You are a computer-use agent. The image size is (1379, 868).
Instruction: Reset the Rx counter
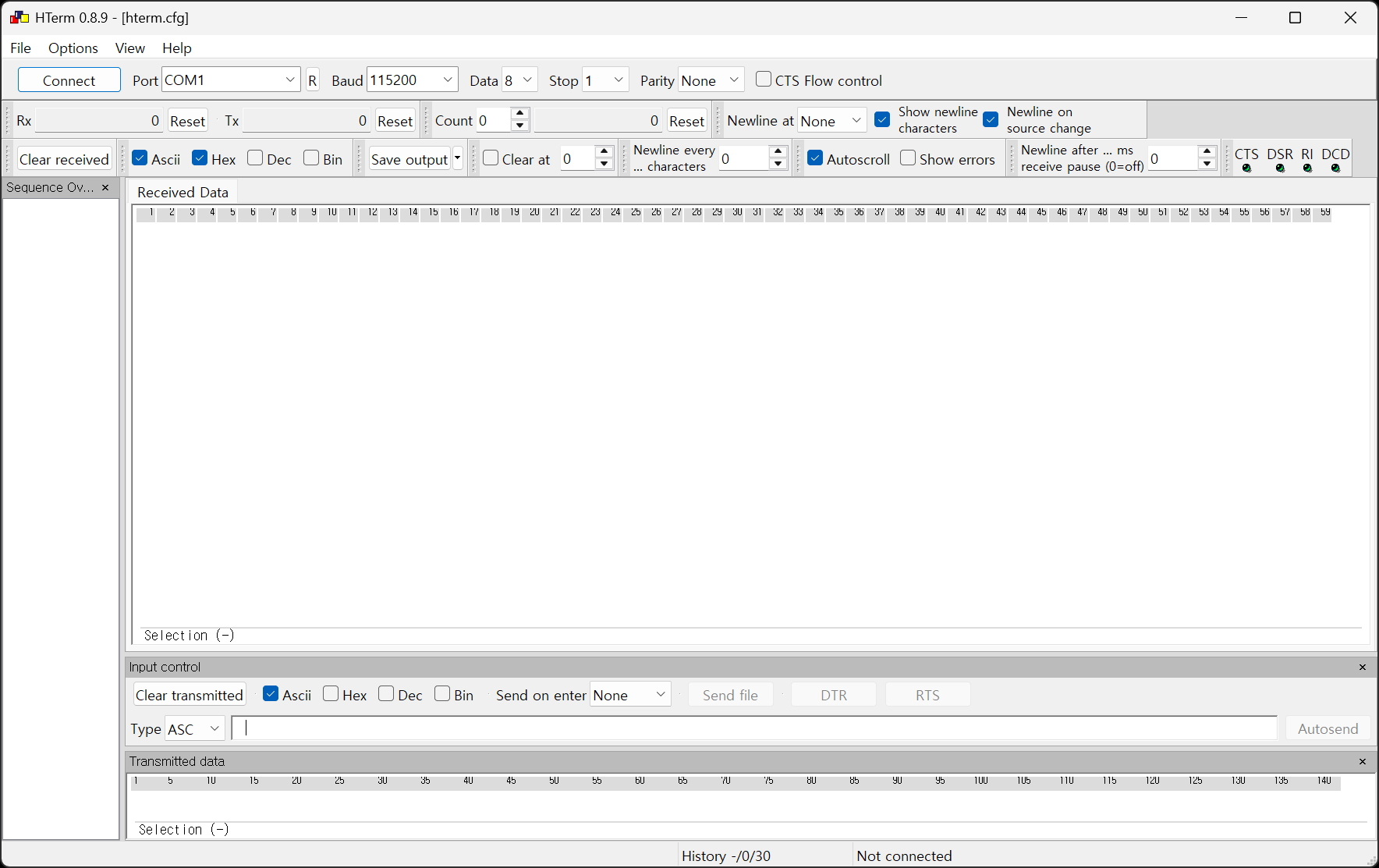[x=188, y=121]
